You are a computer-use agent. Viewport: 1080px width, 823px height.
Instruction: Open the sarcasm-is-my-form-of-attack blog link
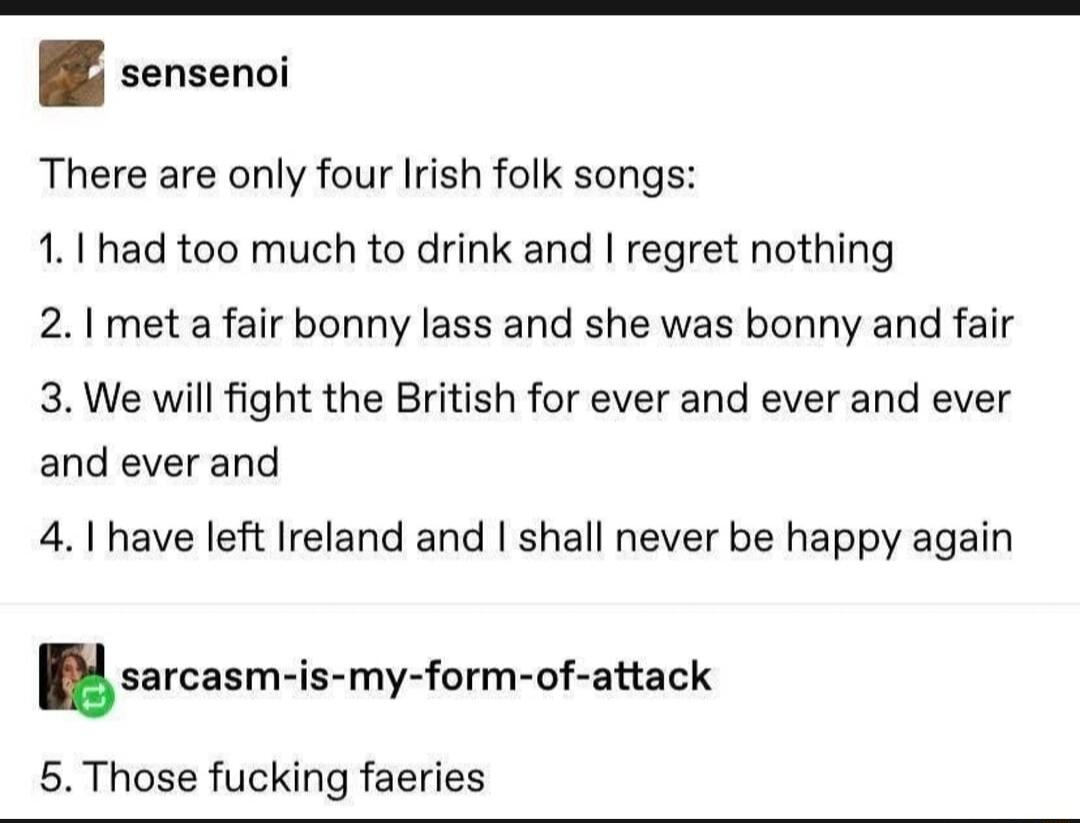pos(413,676)
